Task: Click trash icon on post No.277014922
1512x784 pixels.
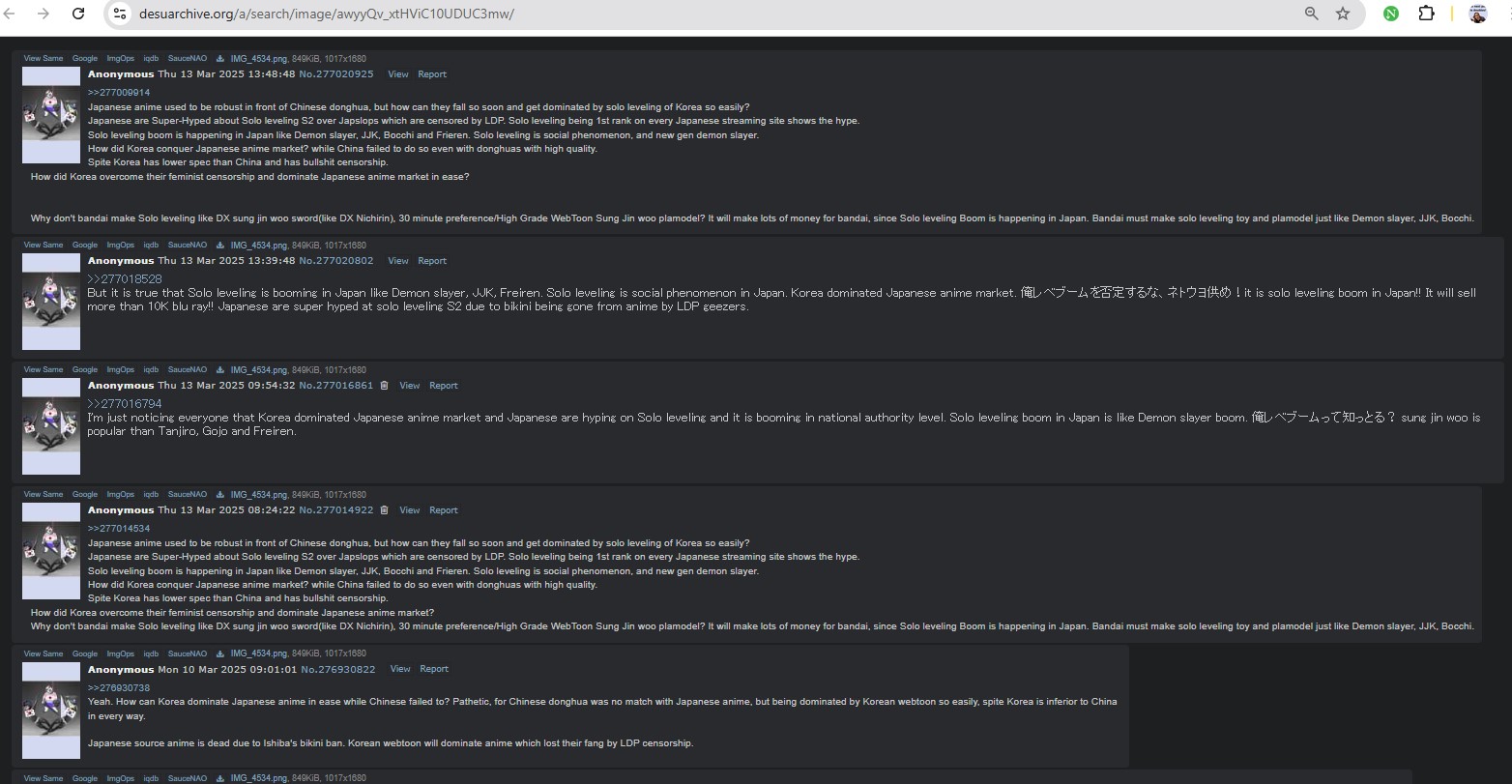Action: [384, 510]
